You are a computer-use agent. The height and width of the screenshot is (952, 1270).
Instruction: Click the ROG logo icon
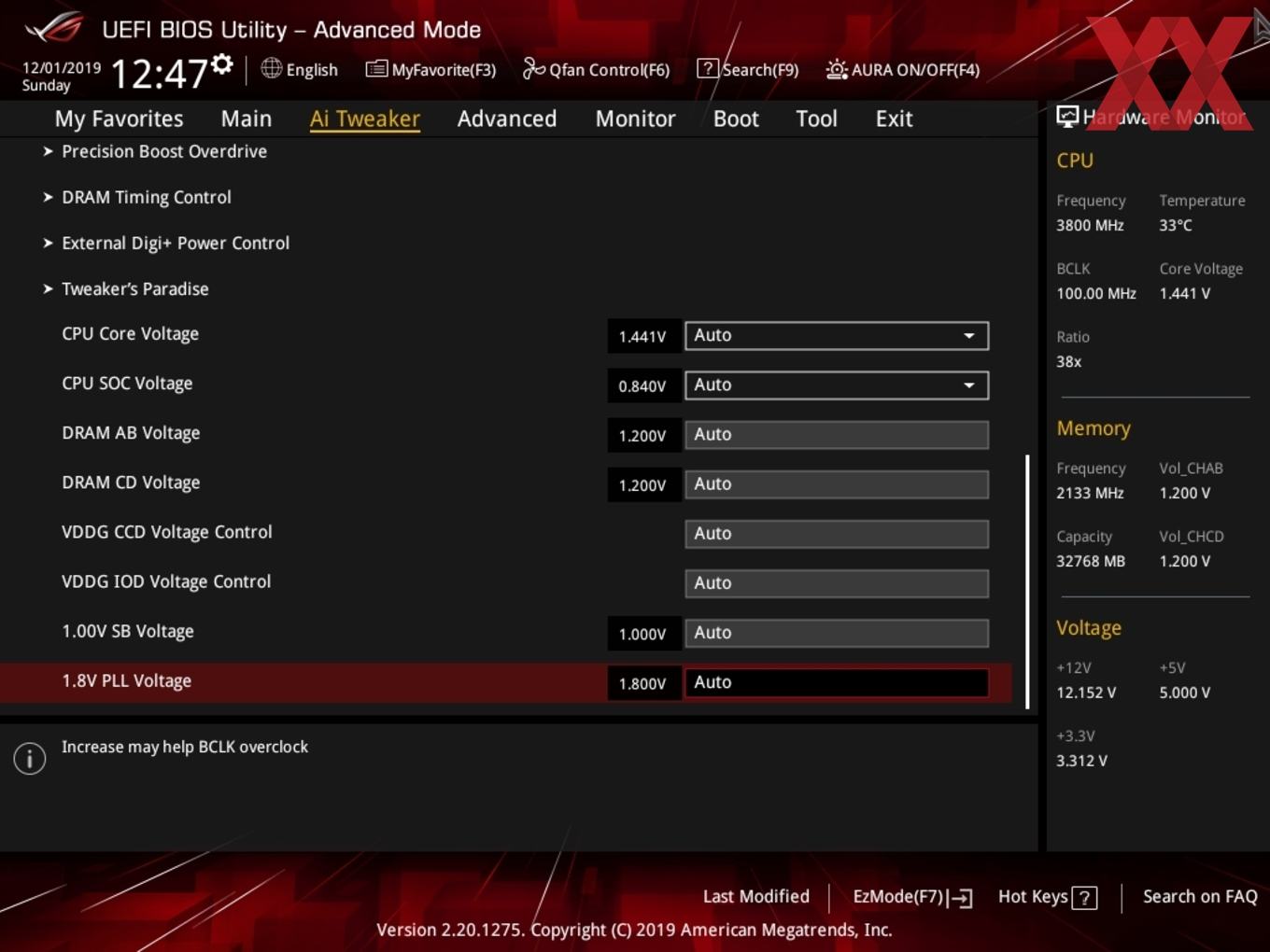click(54, 28)
